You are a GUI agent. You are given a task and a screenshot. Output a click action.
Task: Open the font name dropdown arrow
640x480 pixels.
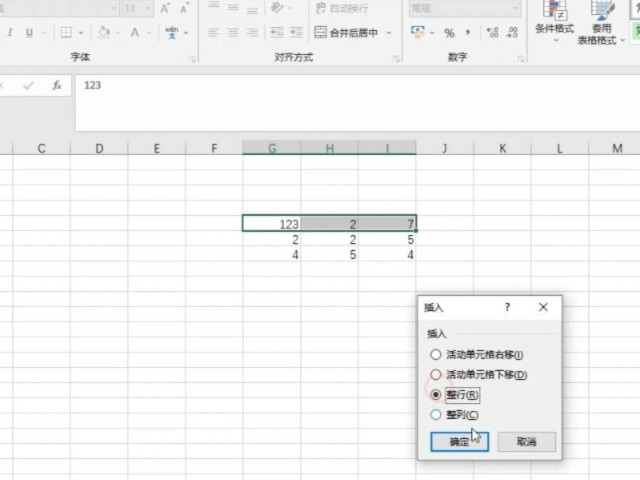114,8
